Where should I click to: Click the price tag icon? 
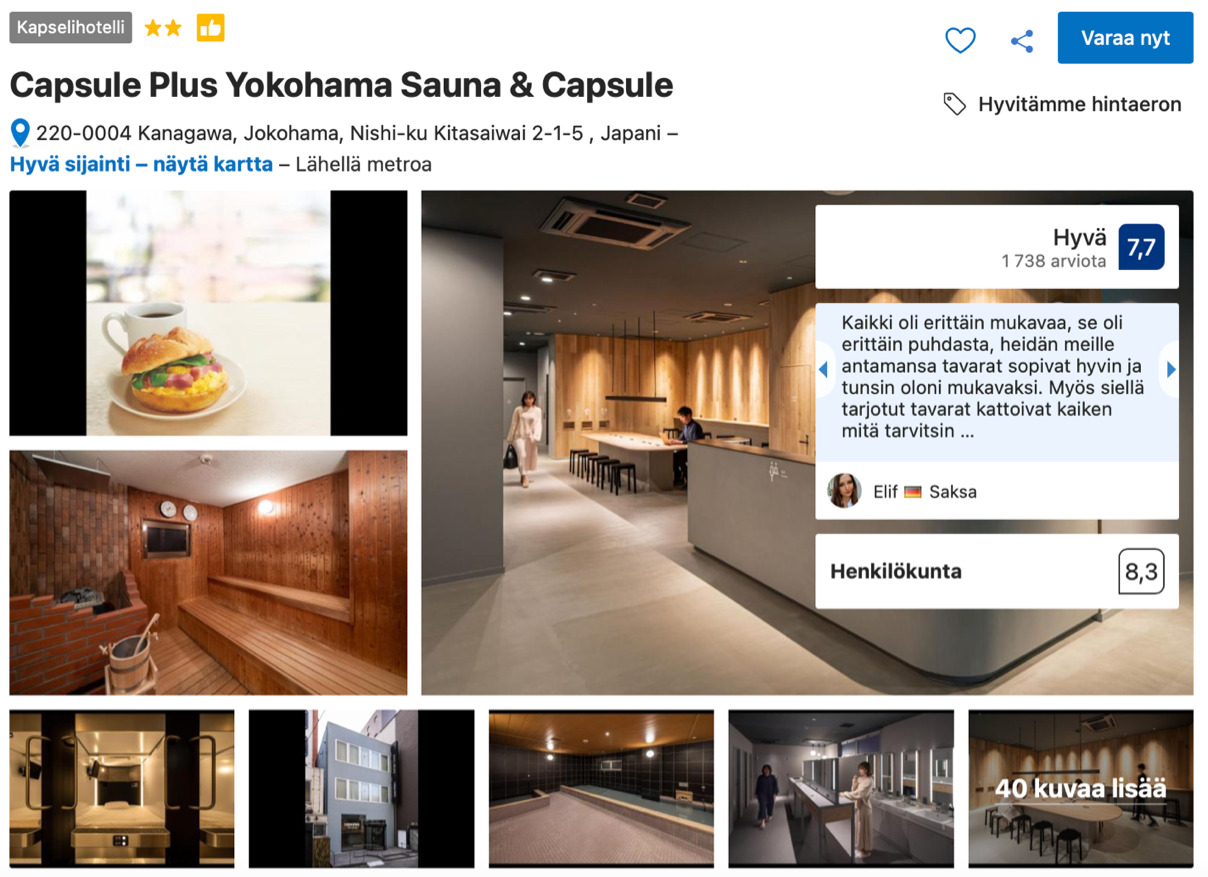(955, 104)
